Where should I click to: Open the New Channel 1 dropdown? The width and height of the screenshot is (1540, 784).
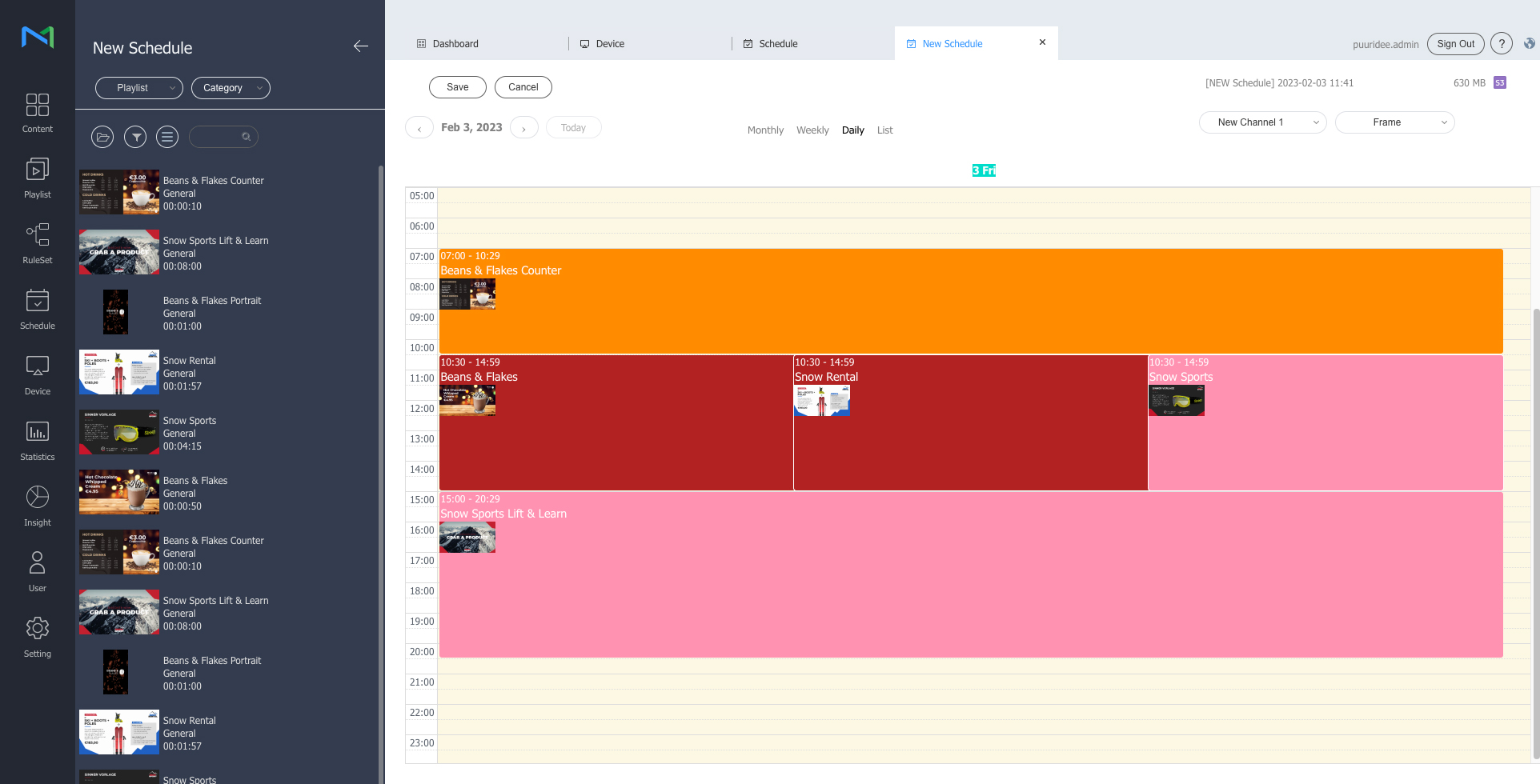pos(1262,122)
